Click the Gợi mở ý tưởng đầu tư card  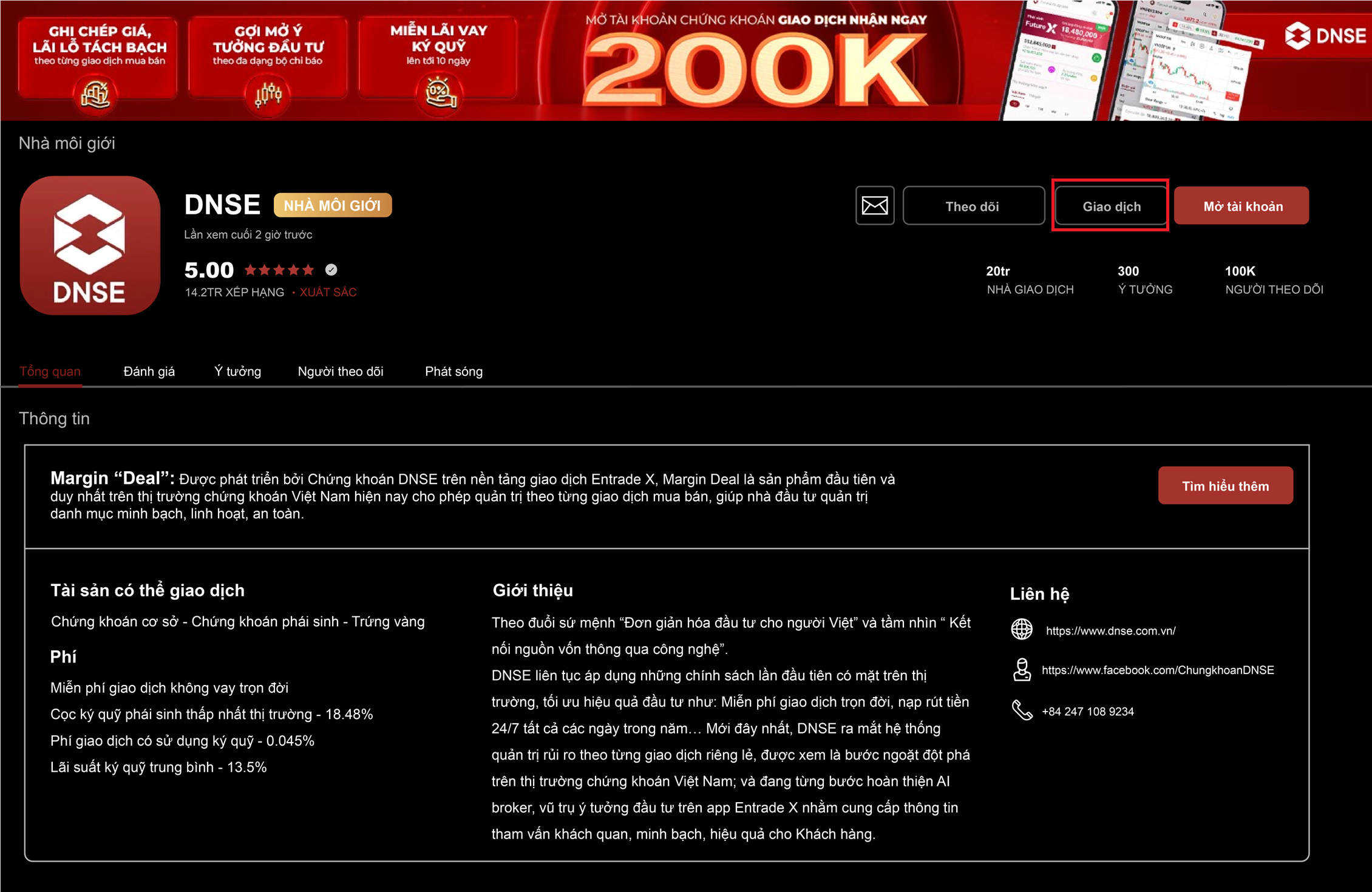(x=268, y=56)
